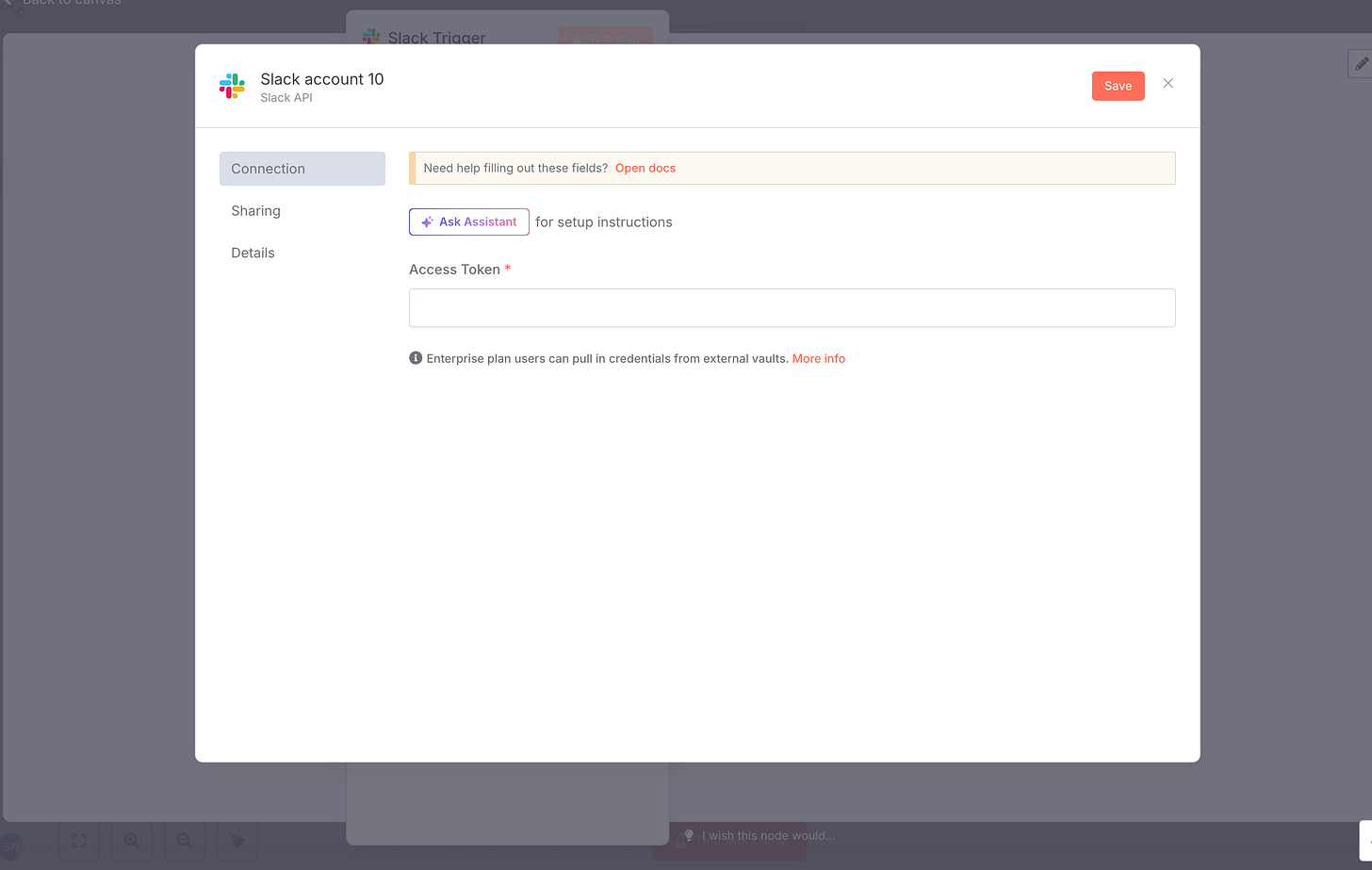Image resolution: width=1372 pixels, height=870 pixels.
Task: Select the Connection tab
Action: (302, 169)
